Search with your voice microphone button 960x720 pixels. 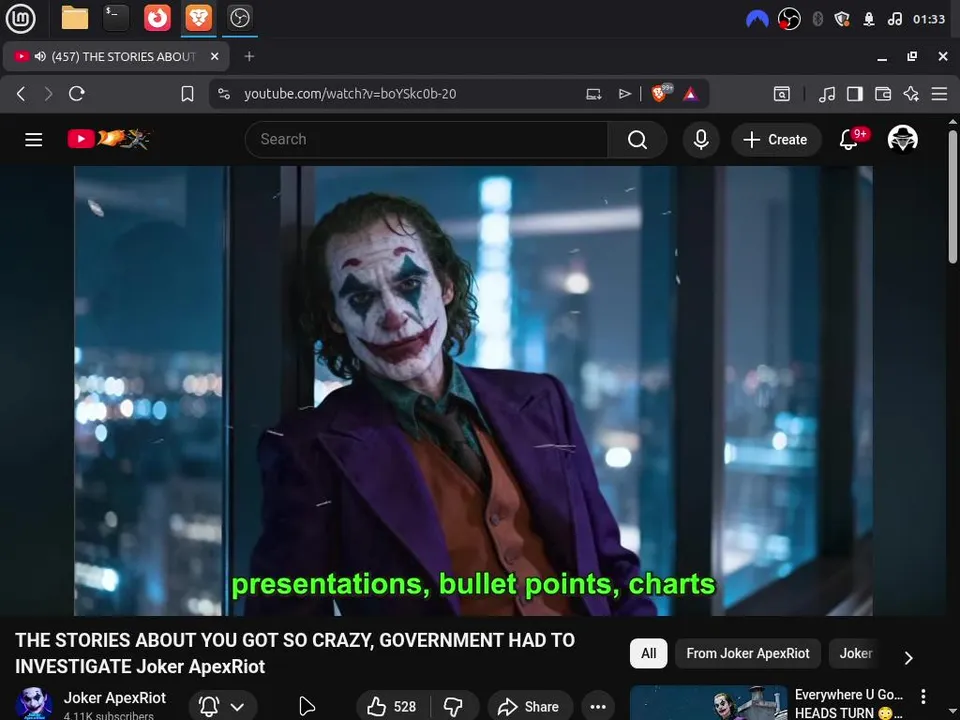pos(701,140)
